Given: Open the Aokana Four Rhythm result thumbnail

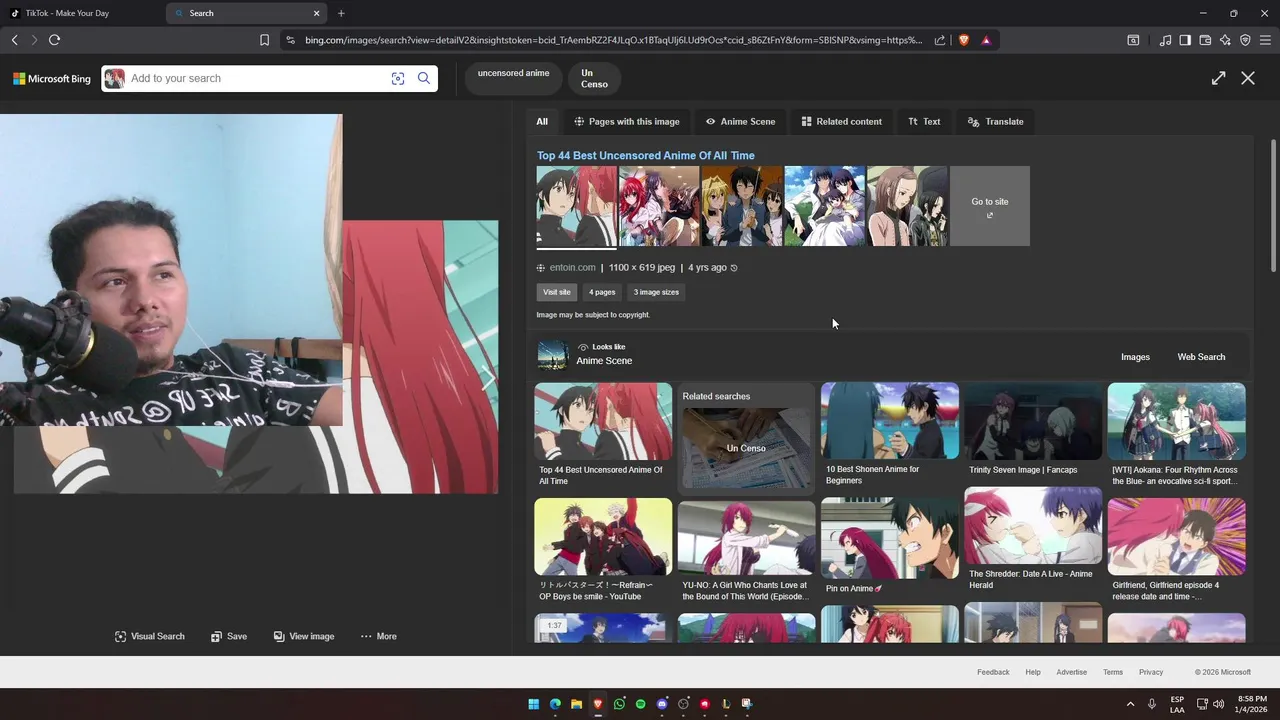Looking at the screenshot, I should pos(1176,421).
